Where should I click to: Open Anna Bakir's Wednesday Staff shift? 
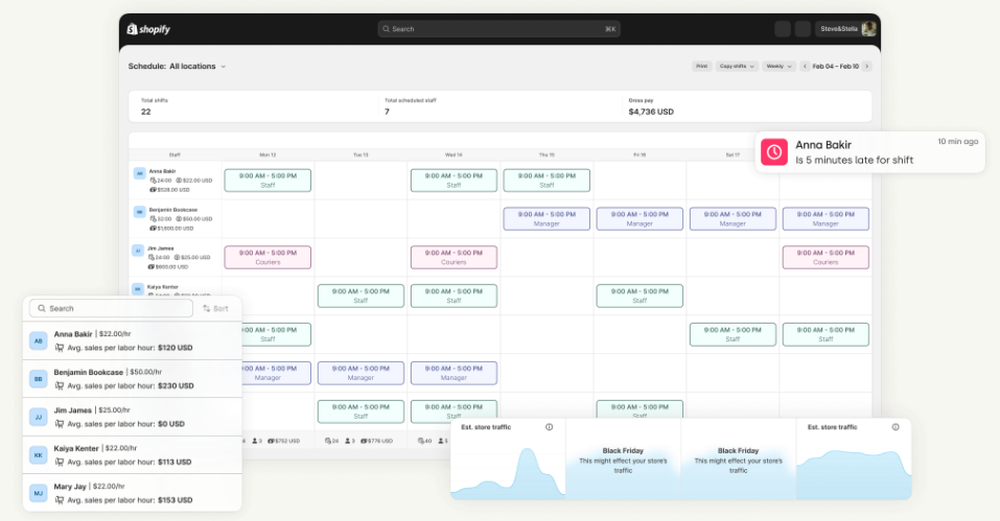(x=453, y=180)
